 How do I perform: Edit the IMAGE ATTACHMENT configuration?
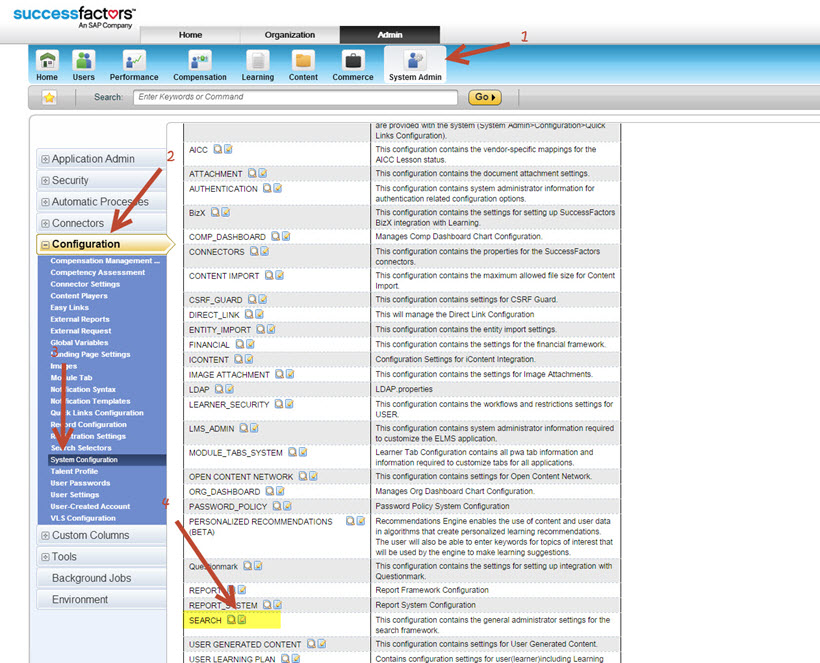point(290,374)
